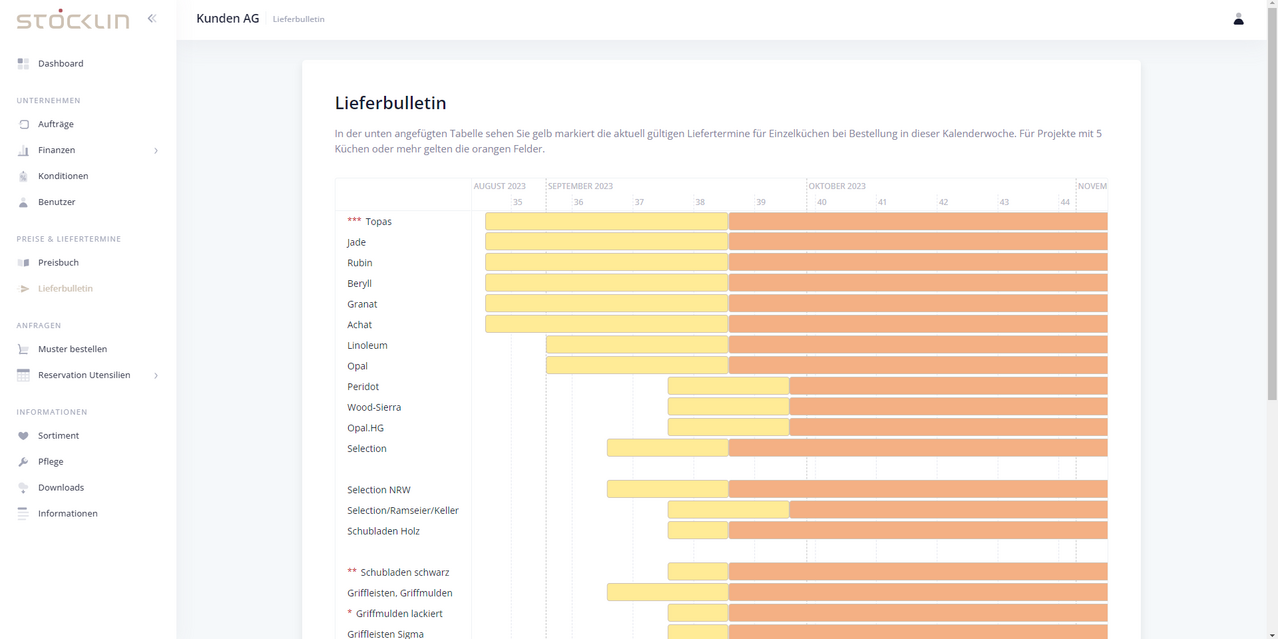Click the Pflege wrench icon
This screenshot has height=639, width=1278.
(23, 462)
